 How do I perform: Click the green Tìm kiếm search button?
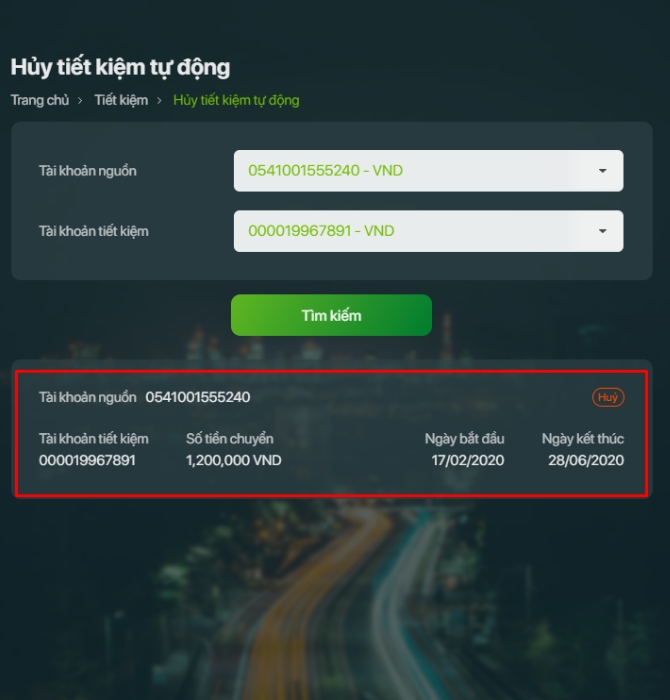point(331,315)
